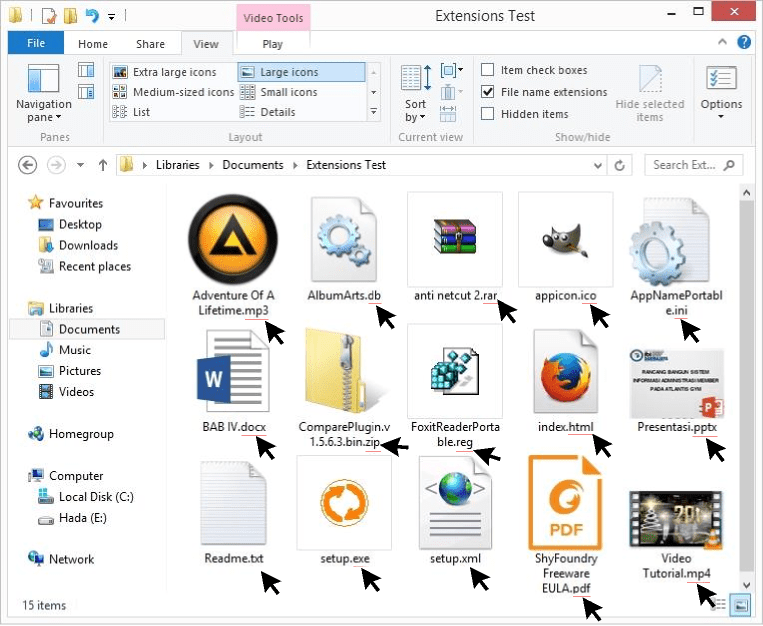
Task: Select the setup.xml file icon
Action: click(x=455, y=503)
